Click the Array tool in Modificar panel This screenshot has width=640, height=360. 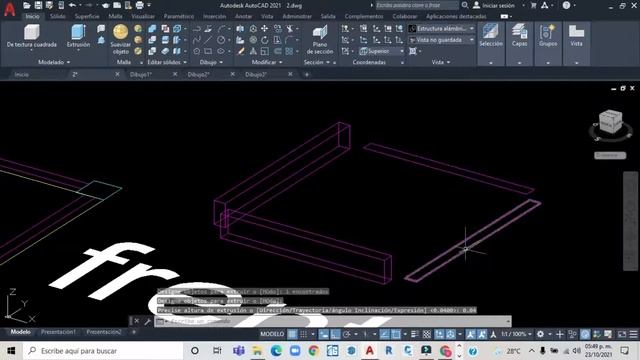[x=289, y=51]
